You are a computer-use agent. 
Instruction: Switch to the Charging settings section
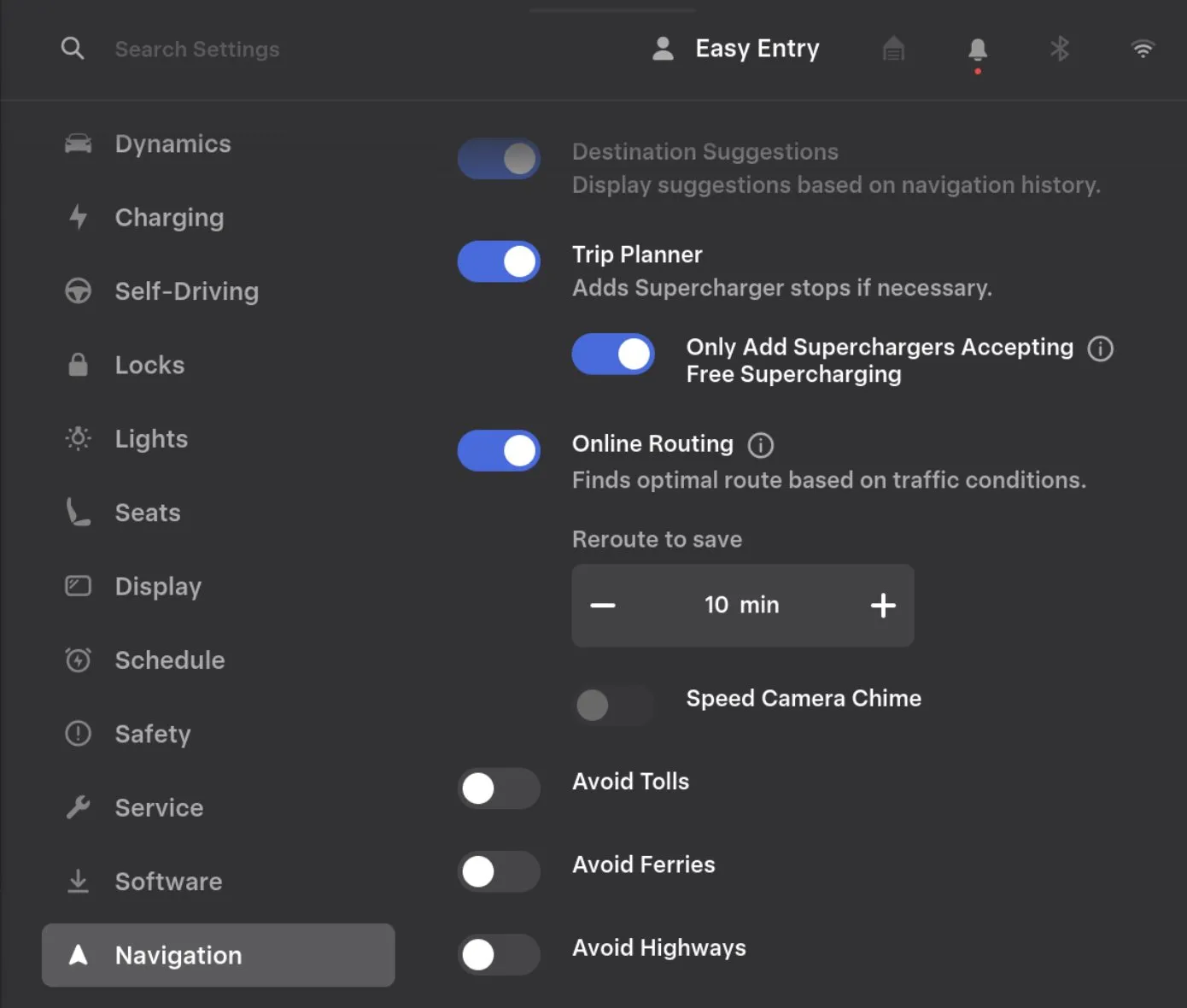[x=169, y=218]
